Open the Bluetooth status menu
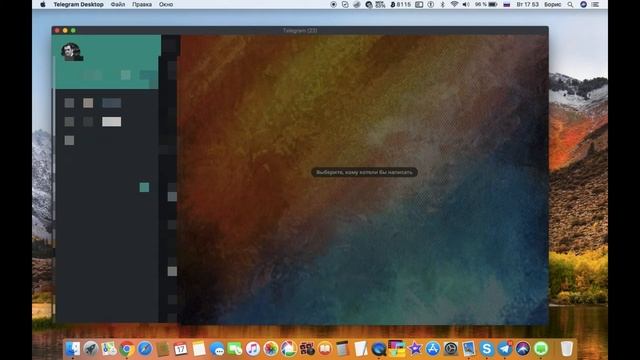Image resolution: width=640 pixels, height=360 pixels. point(442,4)
